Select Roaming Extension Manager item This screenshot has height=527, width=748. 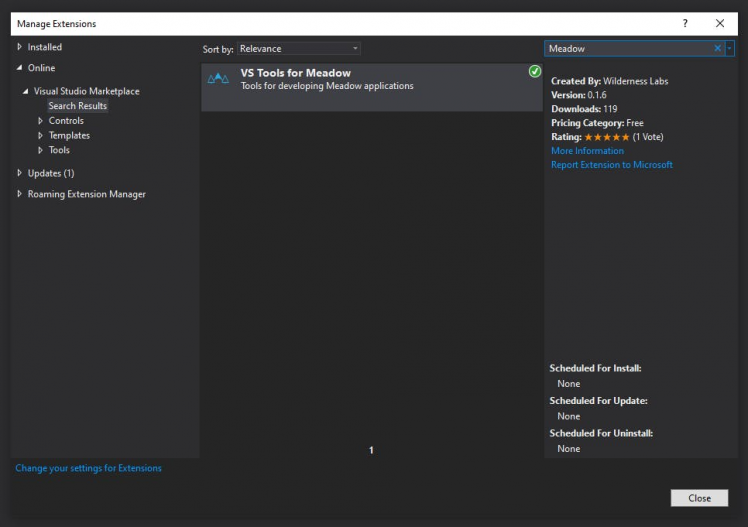(86, 194)
